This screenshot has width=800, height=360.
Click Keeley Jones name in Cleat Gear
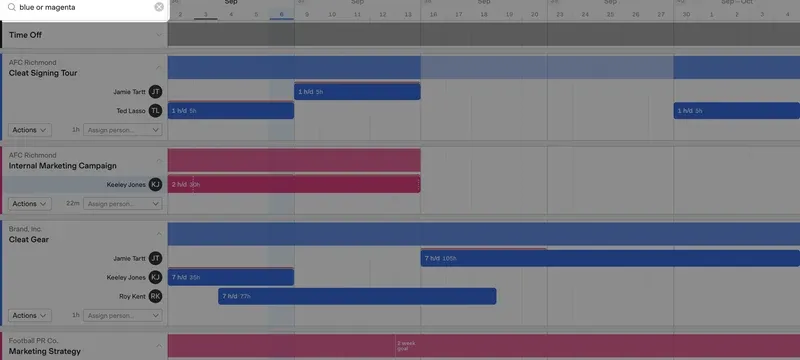click(126, 277)
